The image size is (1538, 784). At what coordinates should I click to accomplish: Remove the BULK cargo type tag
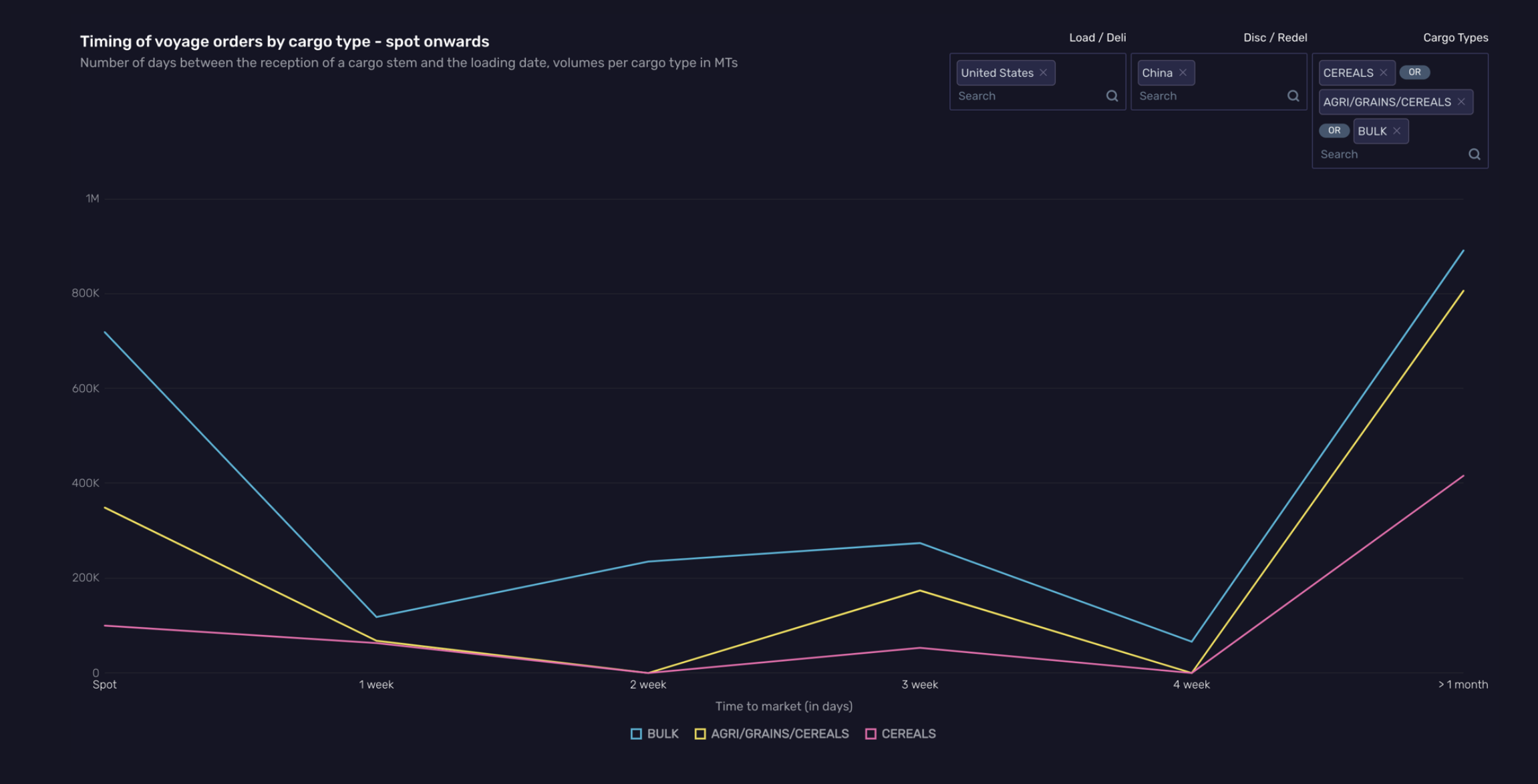(1396, 131)
